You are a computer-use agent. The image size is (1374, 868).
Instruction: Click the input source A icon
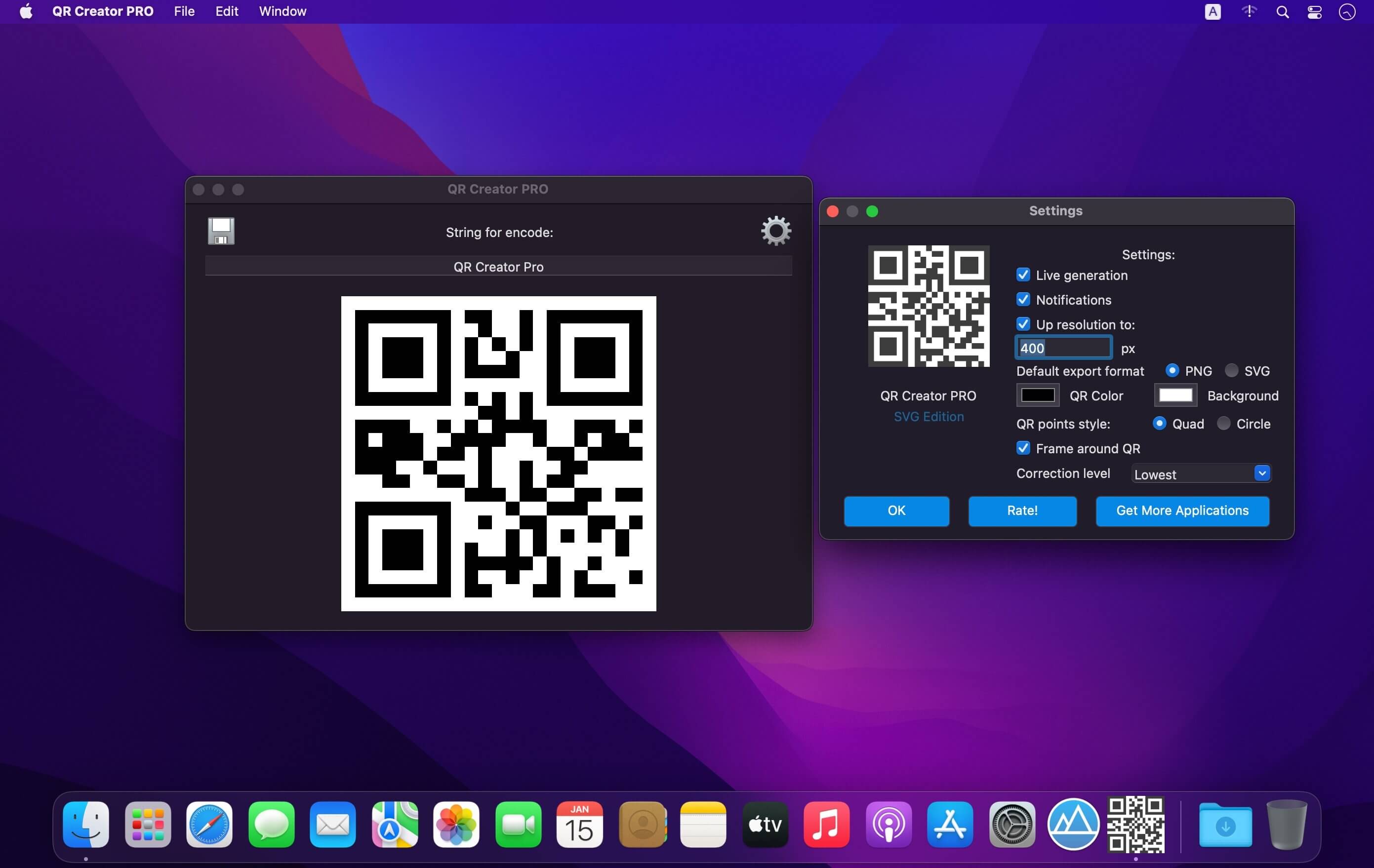1212,12
